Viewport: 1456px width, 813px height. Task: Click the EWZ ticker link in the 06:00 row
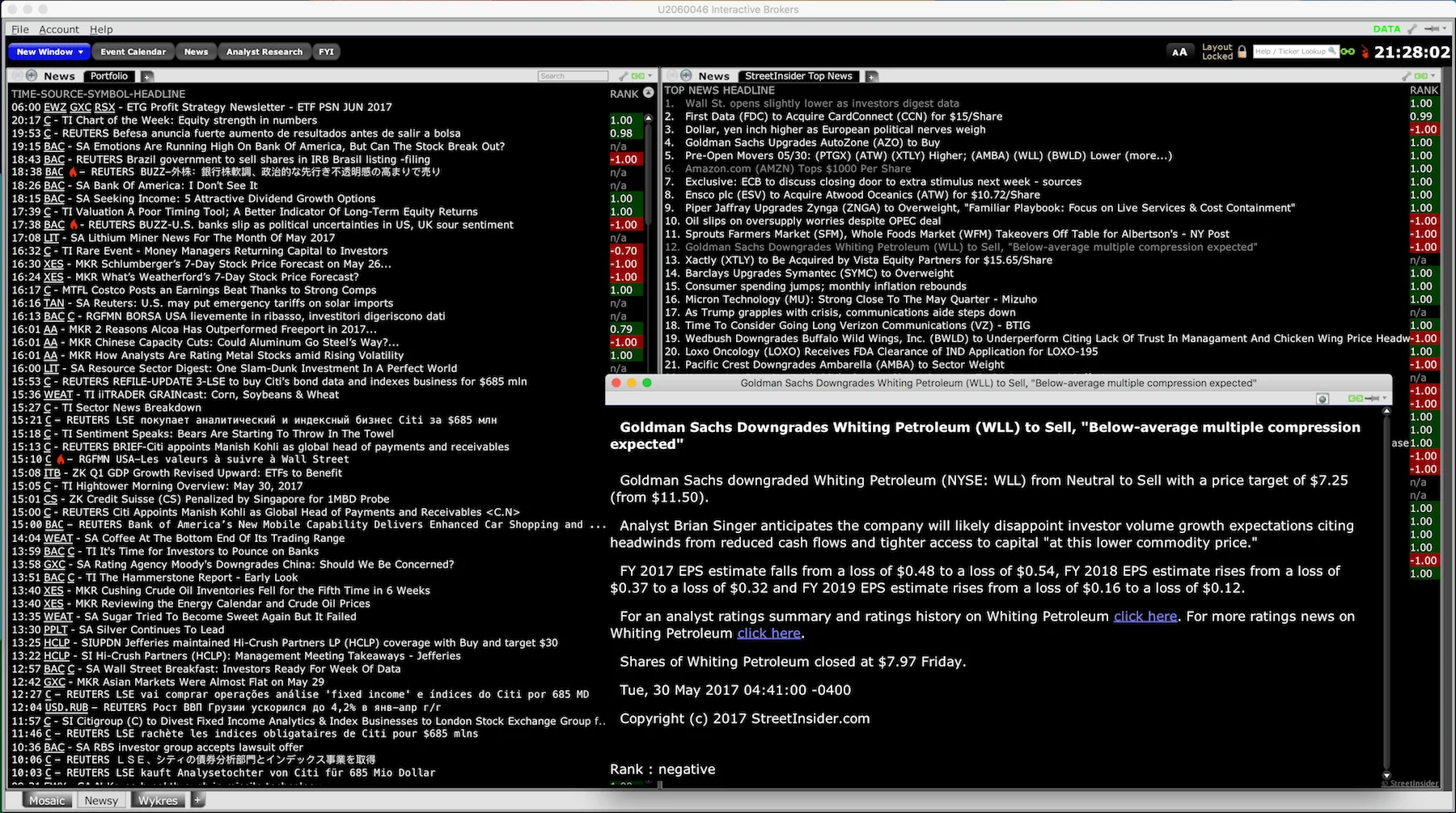point(55,107)
